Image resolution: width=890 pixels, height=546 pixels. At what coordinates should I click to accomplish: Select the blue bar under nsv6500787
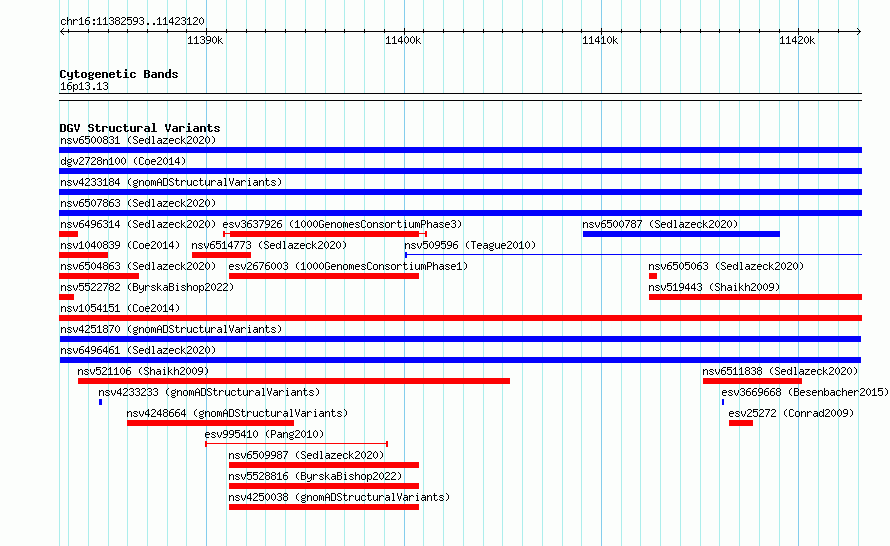681,234
